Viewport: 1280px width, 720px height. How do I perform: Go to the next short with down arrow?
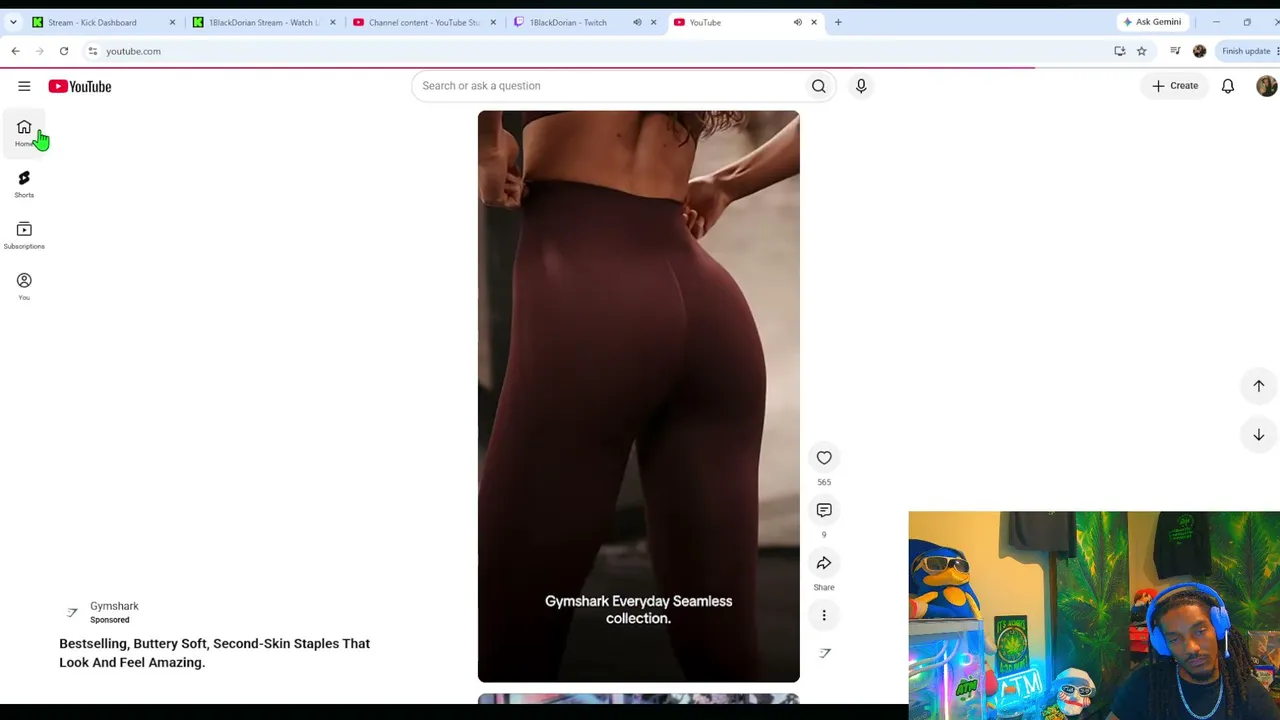(1259, 435)
